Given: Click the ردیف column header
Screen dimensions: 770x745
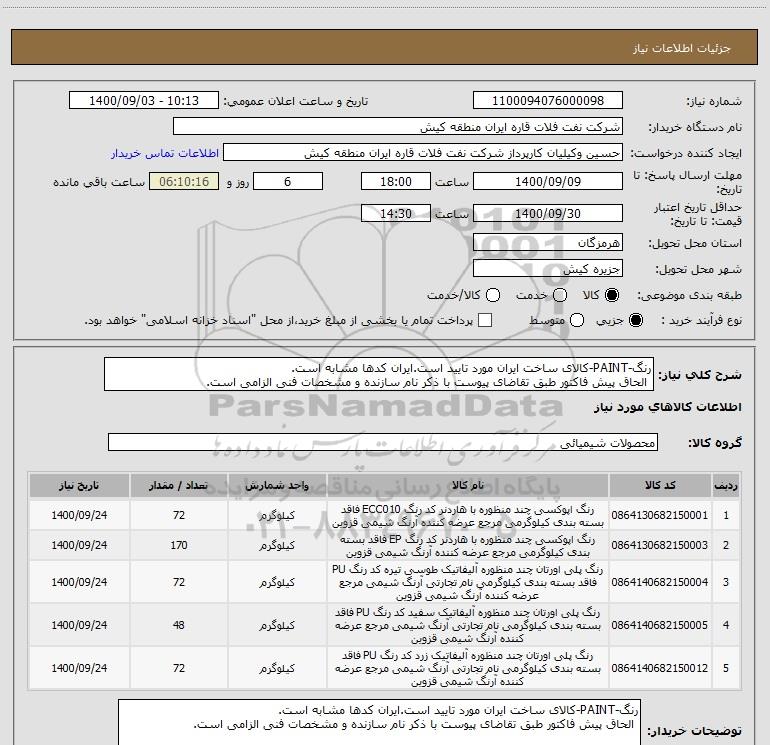Looking at the screenshot, I should coord(726,486).
